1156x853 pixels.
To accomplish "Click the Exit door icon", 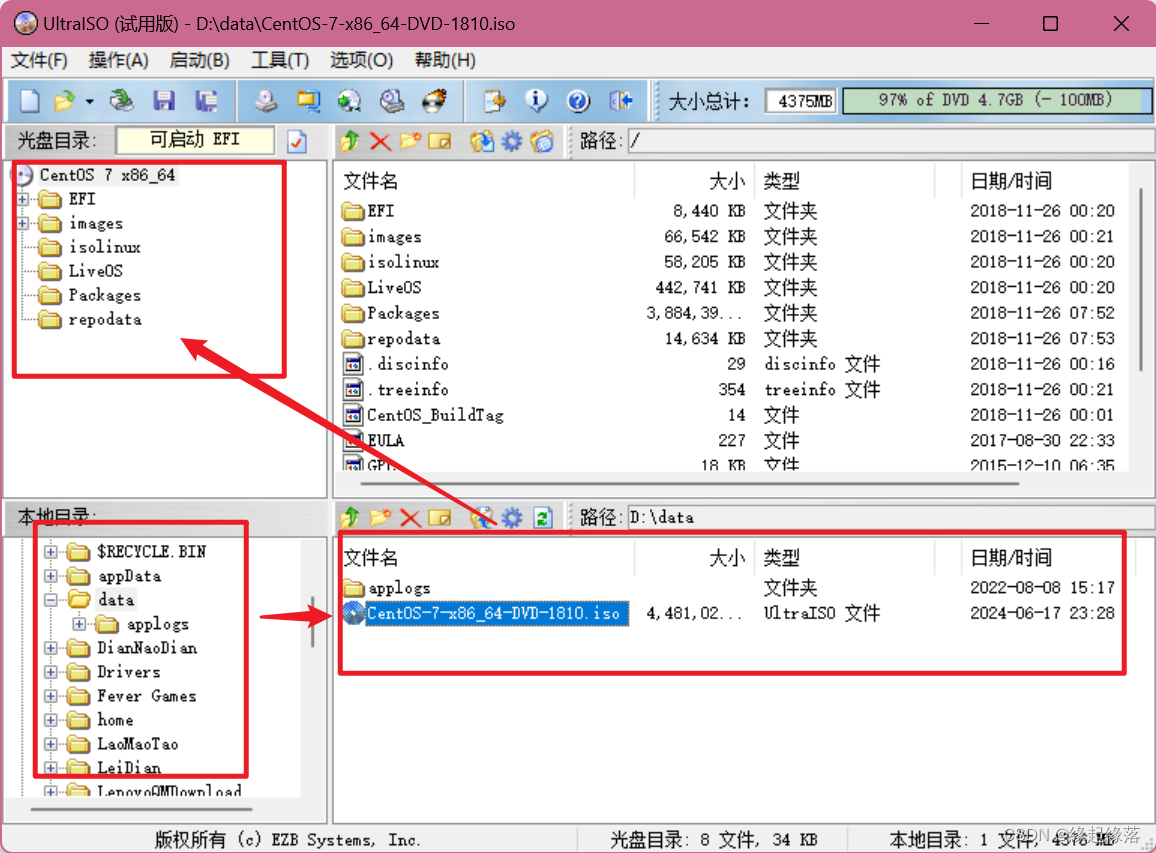I will pyautogui.click(x=621, y=100).
